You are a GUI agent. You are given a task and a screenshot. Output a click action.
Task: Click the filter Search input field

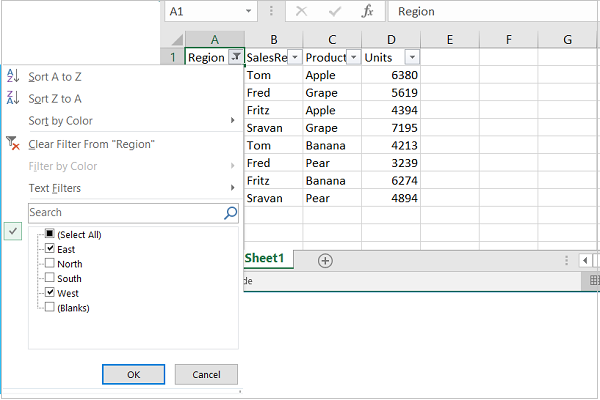[x=125, y=212]
